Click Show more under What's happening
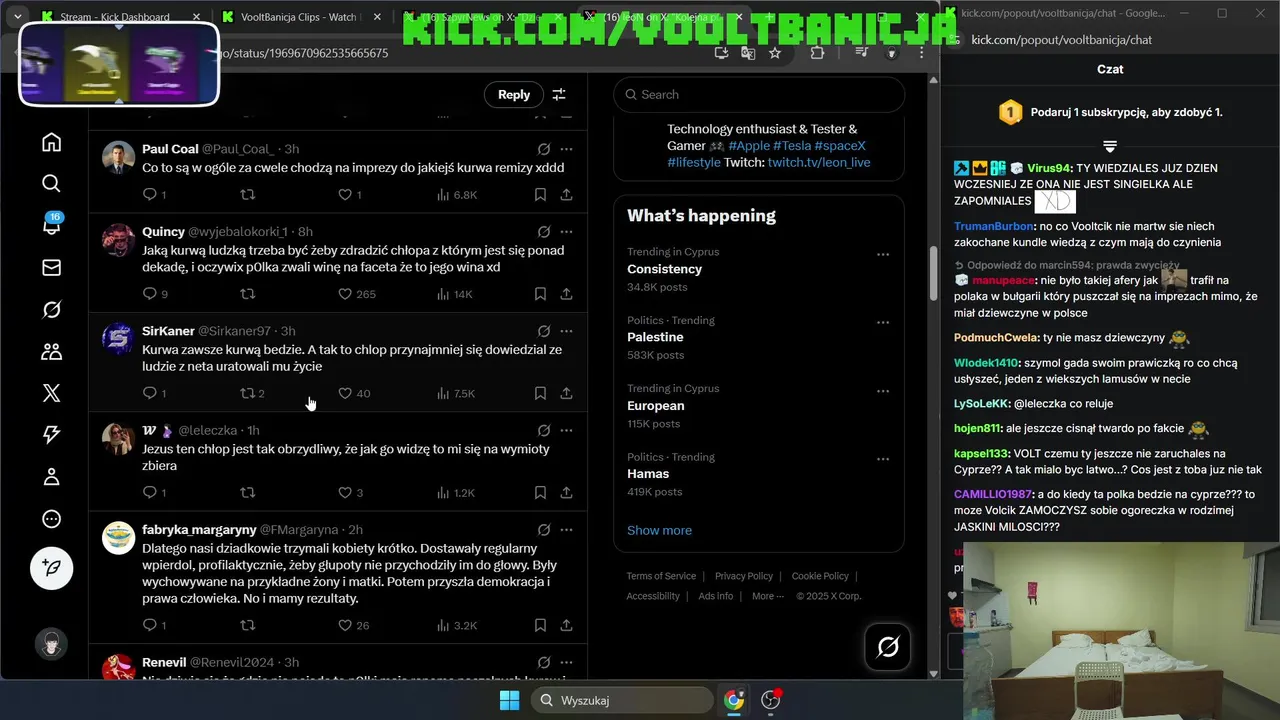The width and height of the screenshot is (1280, 720). pyautogui.click(x=659, y=530)
